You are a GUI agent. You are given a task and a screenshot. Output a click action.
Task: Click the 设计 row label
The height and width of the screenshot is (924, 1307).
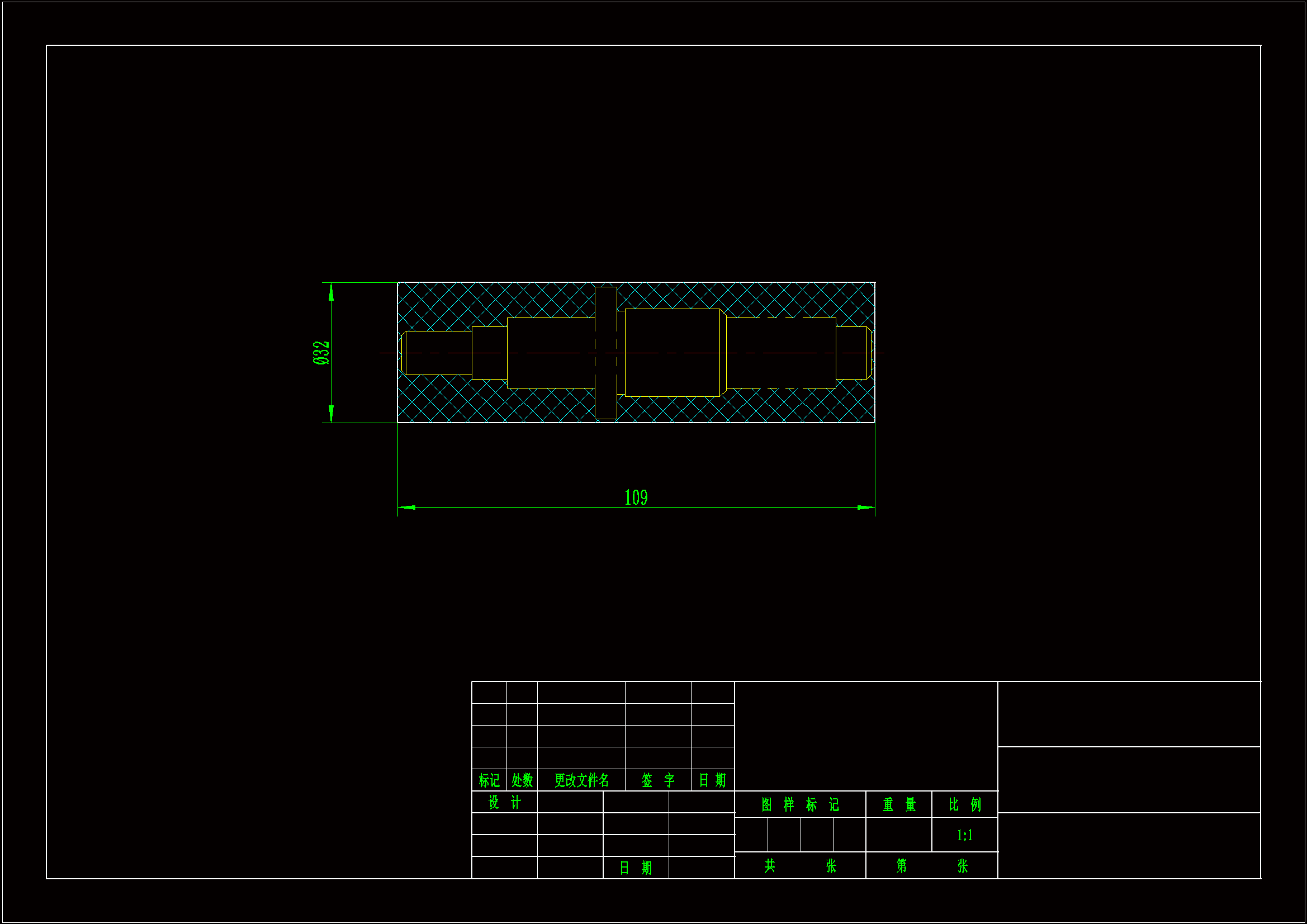504,802
